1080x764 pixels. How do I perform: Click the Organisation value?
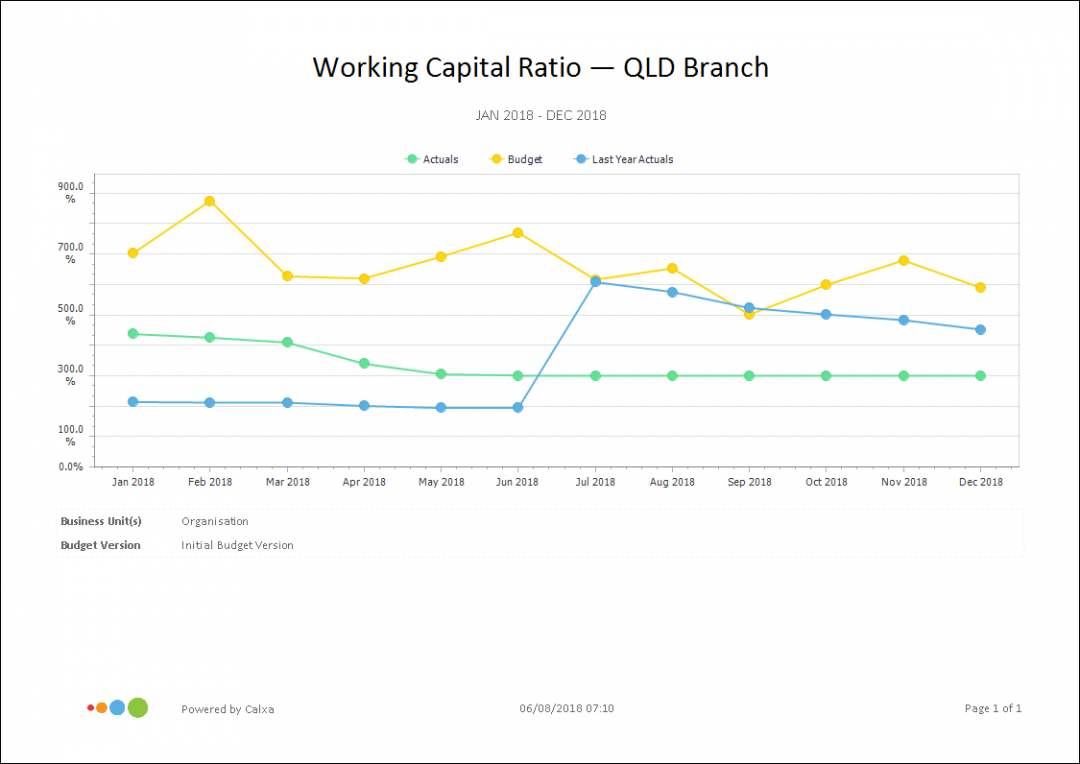pyautogui.click(x=215, y=521)
